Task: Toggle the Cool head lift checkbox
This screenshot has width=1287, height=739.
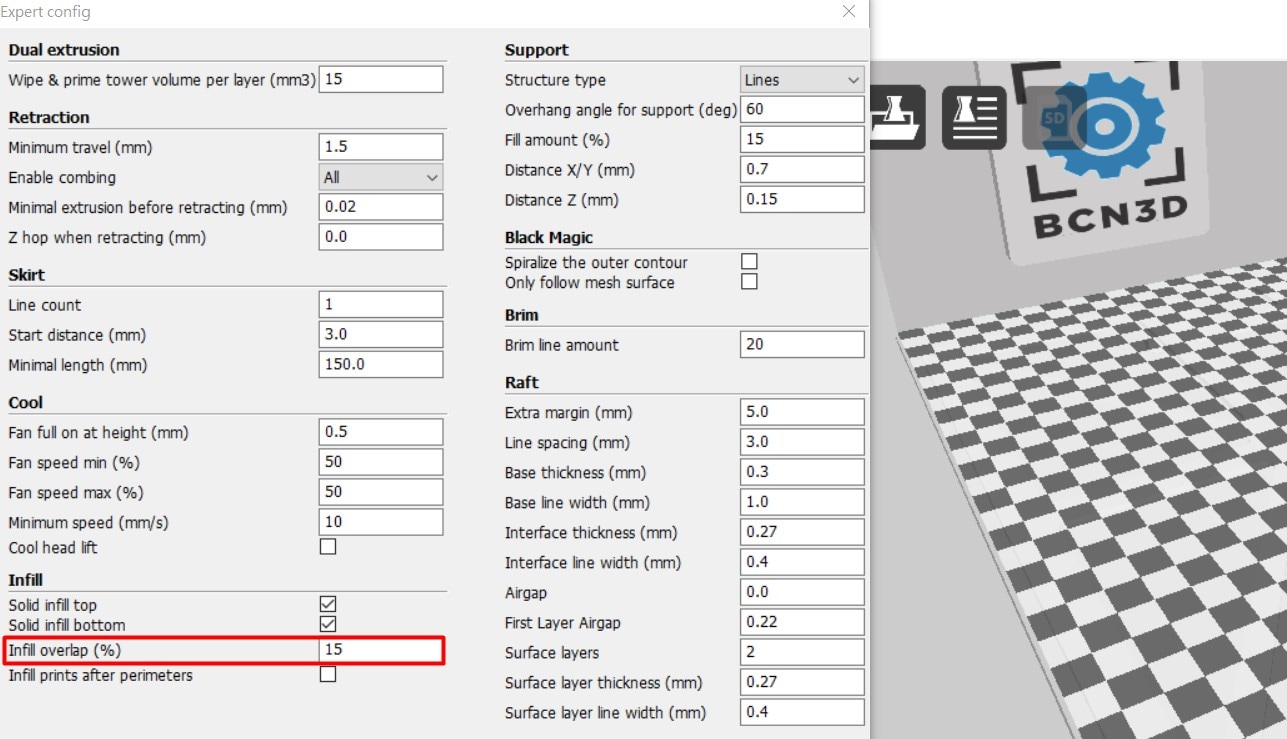Action: pos(327,547)
